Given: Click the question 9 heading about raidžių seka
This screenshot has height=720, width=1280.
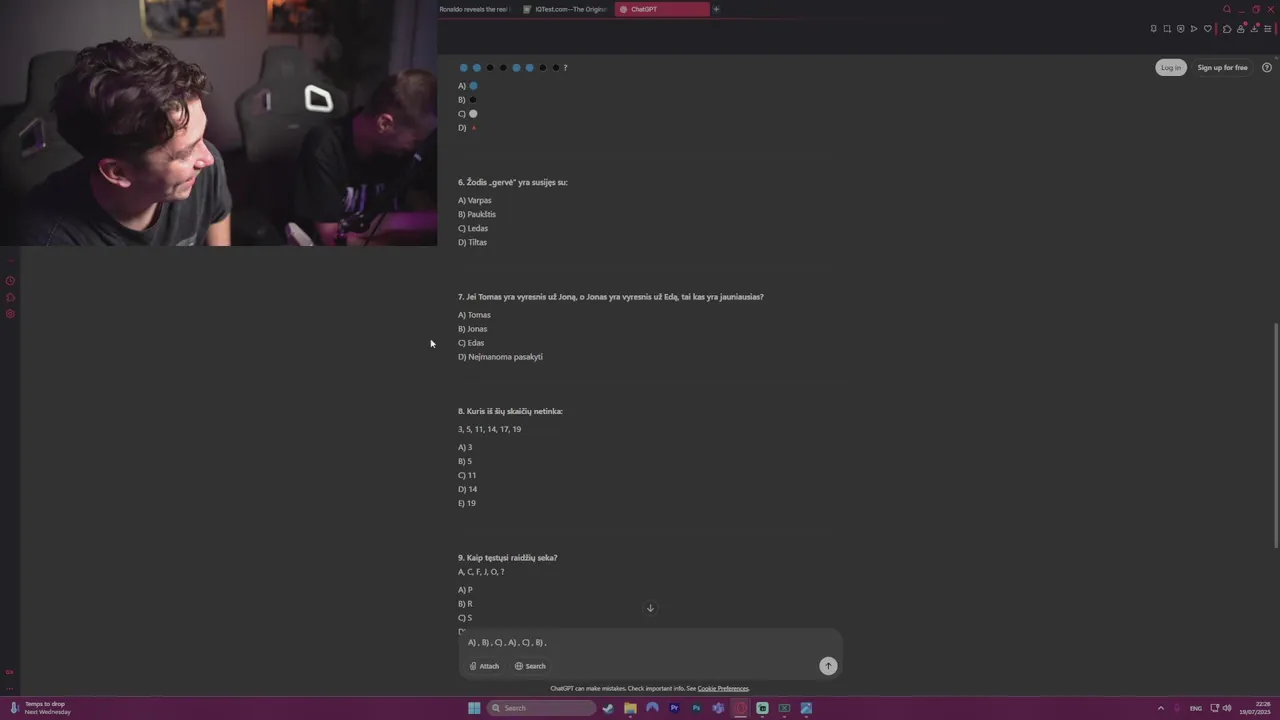Looking at the screenshot, I should [508, 558].
